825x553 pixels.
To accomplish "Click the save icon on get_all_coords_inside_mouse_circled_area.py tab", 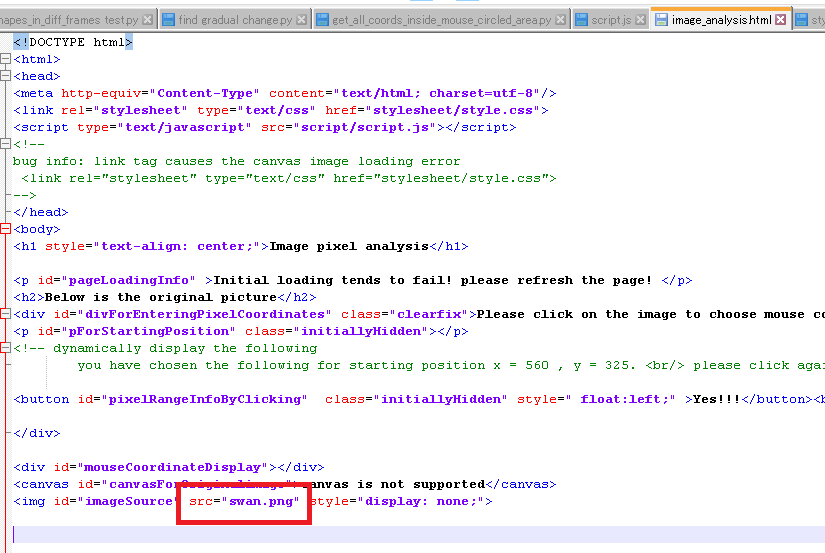I will 322,20.
